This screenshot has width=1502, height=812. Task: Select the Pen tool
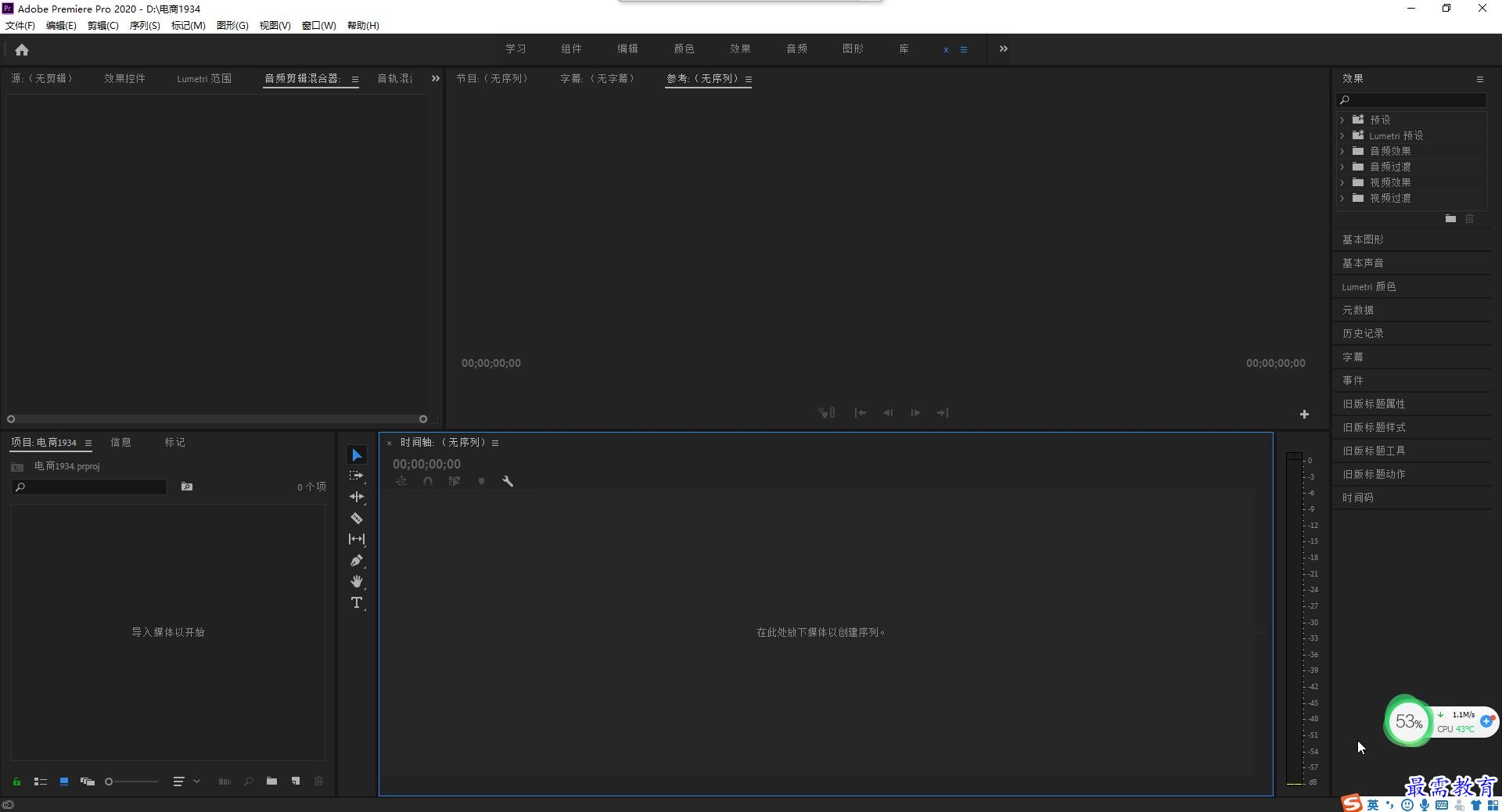[x=357, y=560]
